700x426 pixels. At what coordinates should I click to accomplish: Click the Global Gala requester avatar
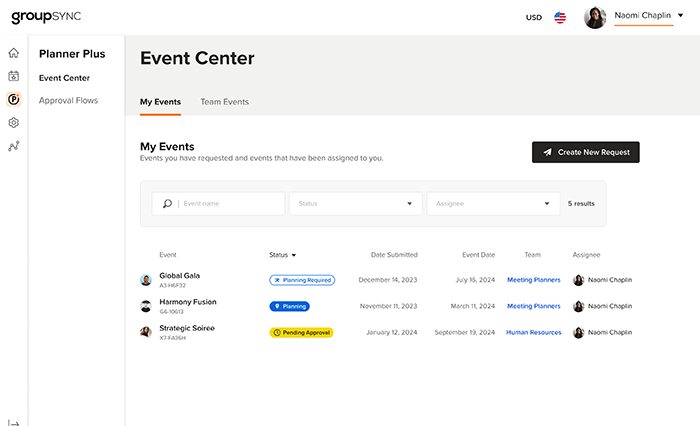click(x=146, y=280)
